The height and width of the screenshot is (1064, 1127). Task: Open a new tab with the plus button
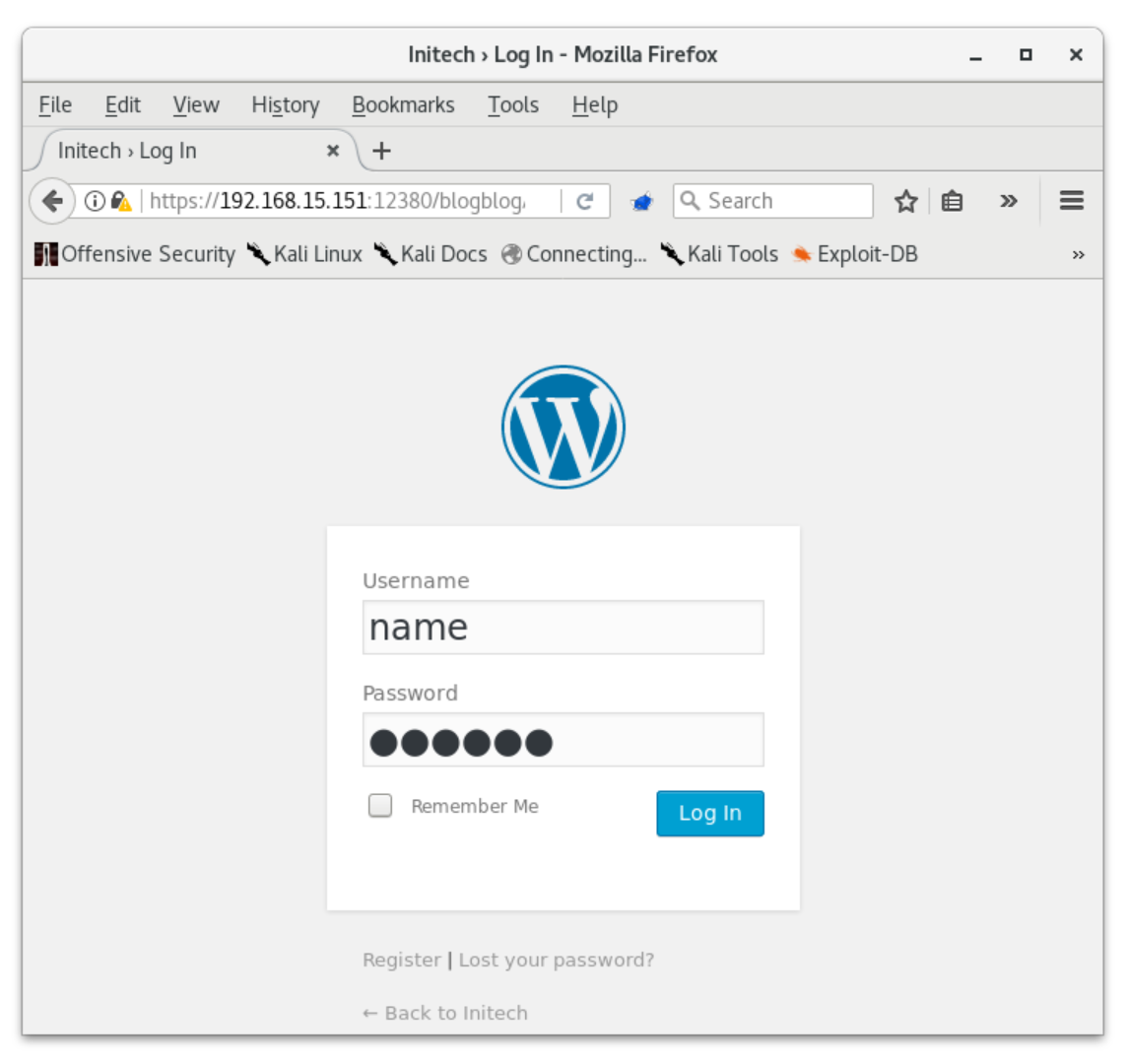coord(381,151)
